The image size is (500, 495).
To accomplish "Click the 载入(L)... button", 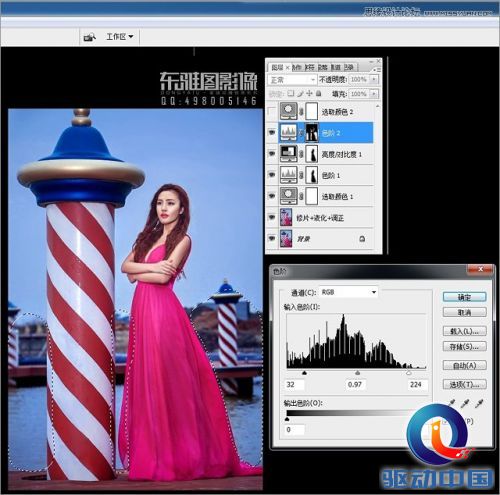I will 464,331.
